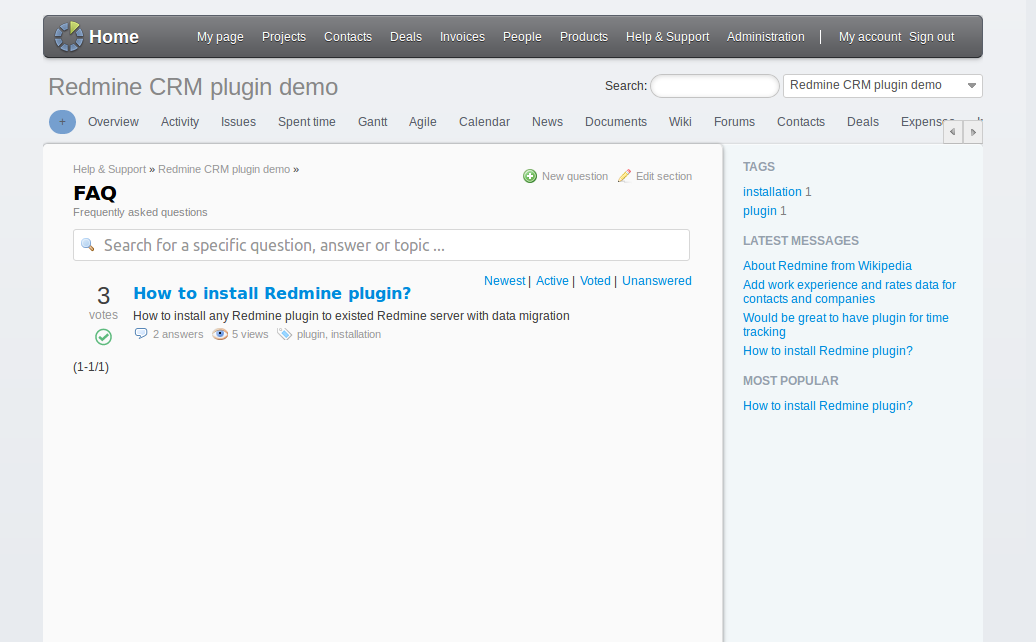Sort questions by Voted
This screenshot has height=642, width=1036.
click(595, 281)
